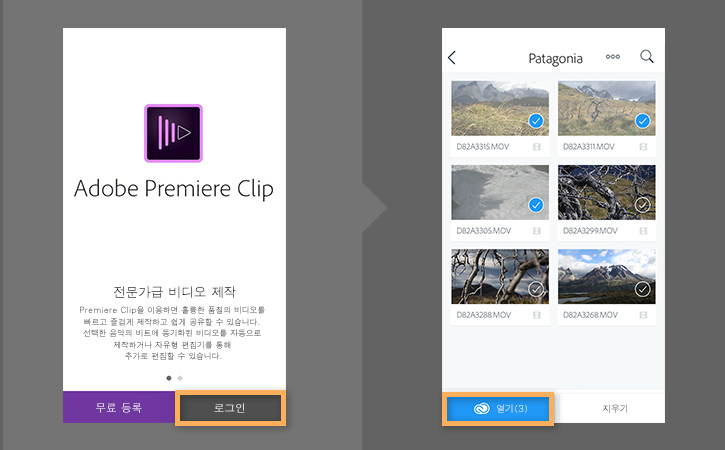Click the file name D82A3305.MOV
This screenshot has width=725, height=450.
(x=484, y=231)
